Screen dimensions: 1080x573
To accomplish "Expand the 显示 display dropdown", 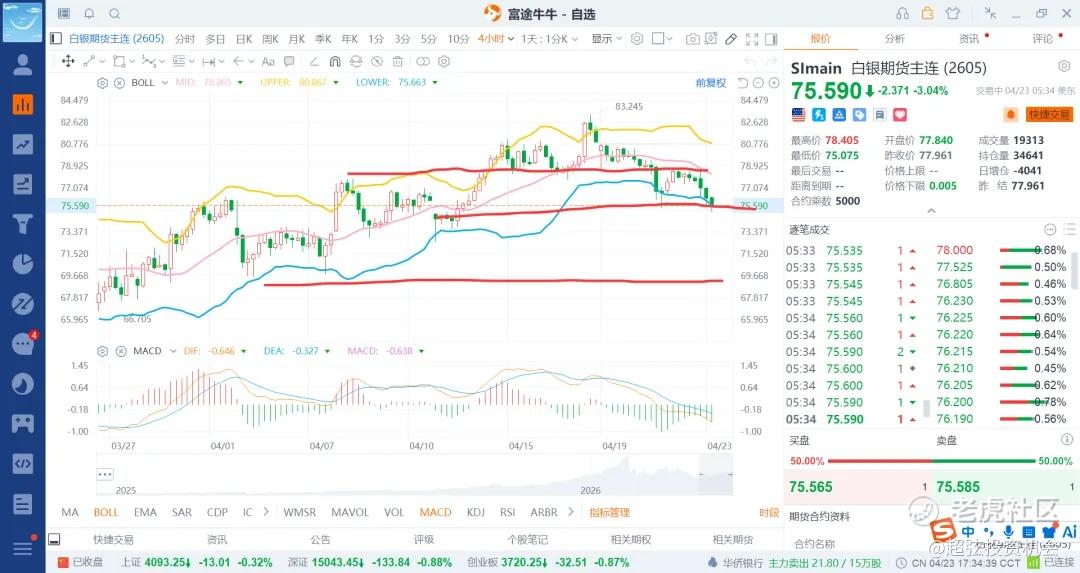I will tap(606, 39).
